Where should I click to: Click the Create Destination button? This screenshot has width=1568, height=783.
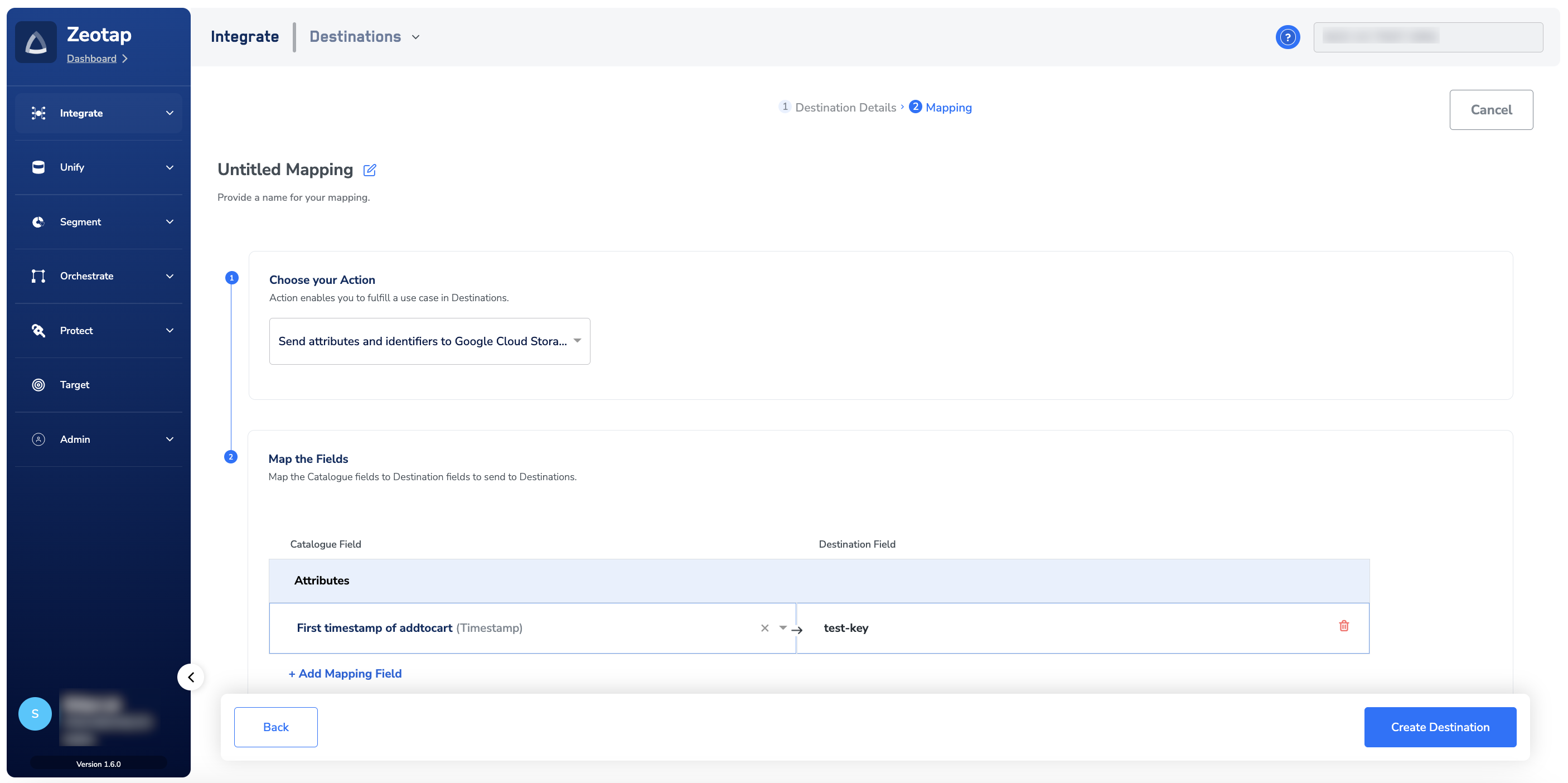pyautogui.click(x=1440, y=727)
